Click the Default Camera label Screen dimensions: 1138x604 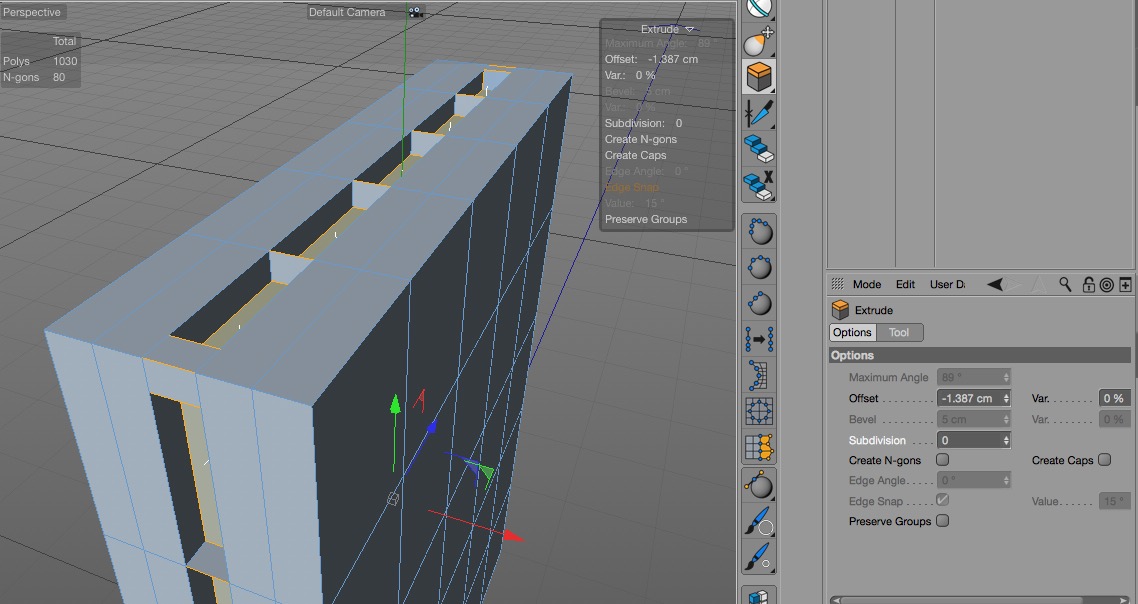(x=347, y=12)
